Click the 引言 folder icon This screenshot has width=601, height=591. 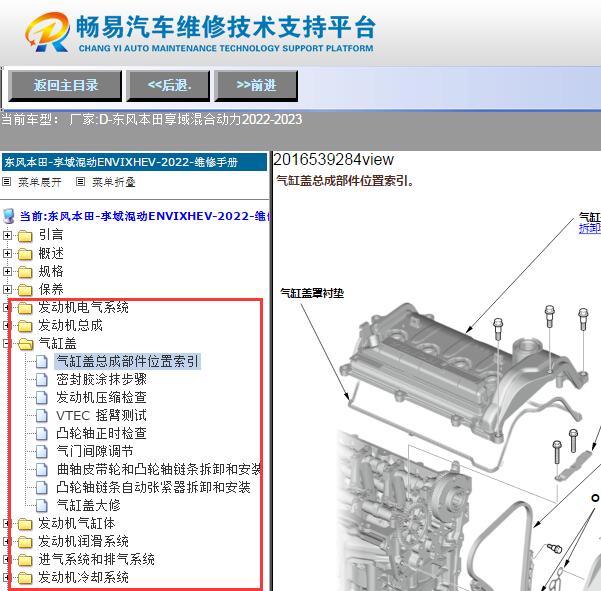click(x=25, y=236)
